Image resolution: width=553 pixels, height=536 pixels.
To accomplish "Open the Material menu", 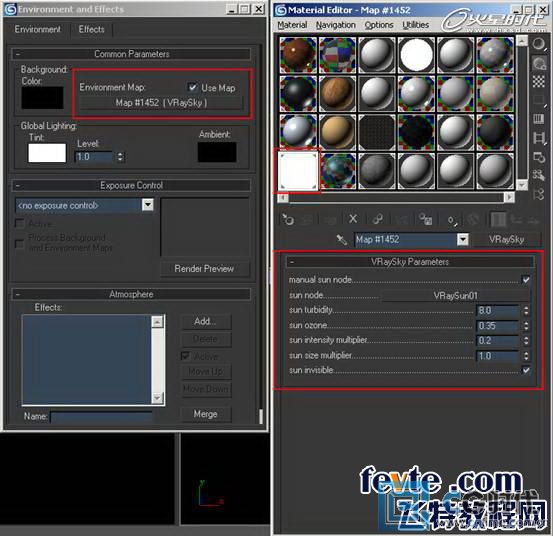I will point(292,25).
